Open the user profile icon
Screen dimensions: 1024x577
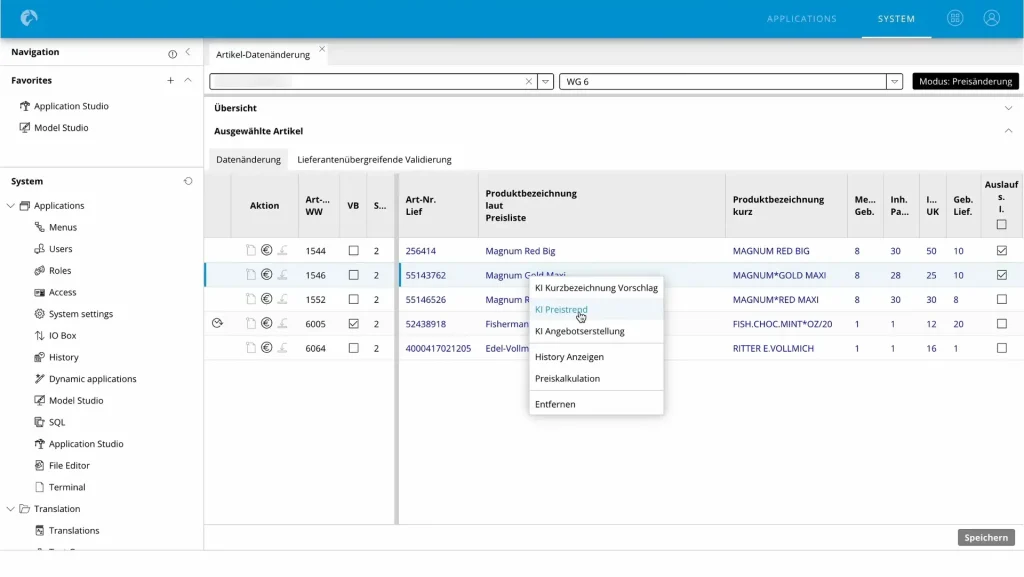991,18
